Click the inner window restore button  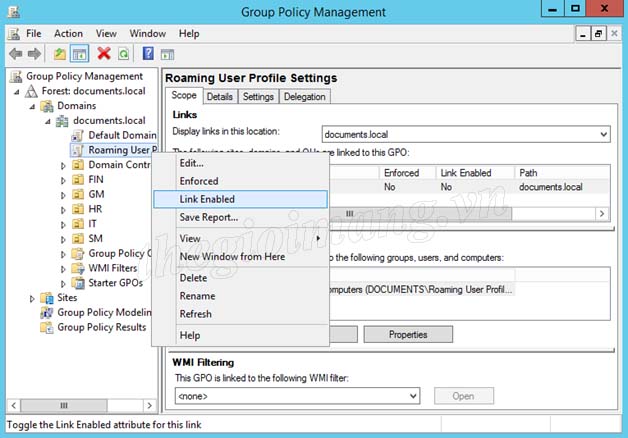(598, 34)
